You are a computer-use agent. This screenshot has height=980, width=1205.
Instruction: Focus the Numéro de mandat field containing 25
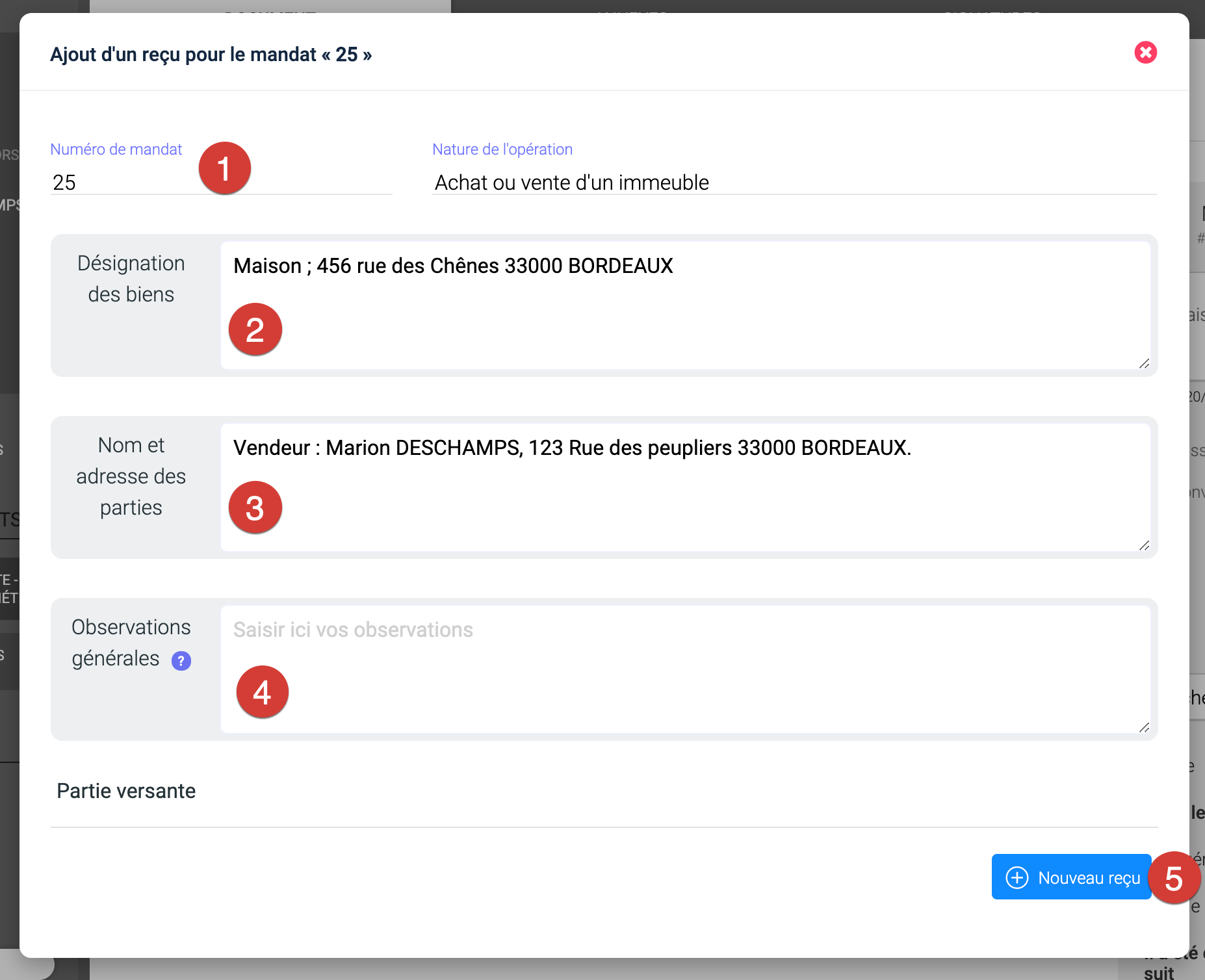tap(123, 183)
